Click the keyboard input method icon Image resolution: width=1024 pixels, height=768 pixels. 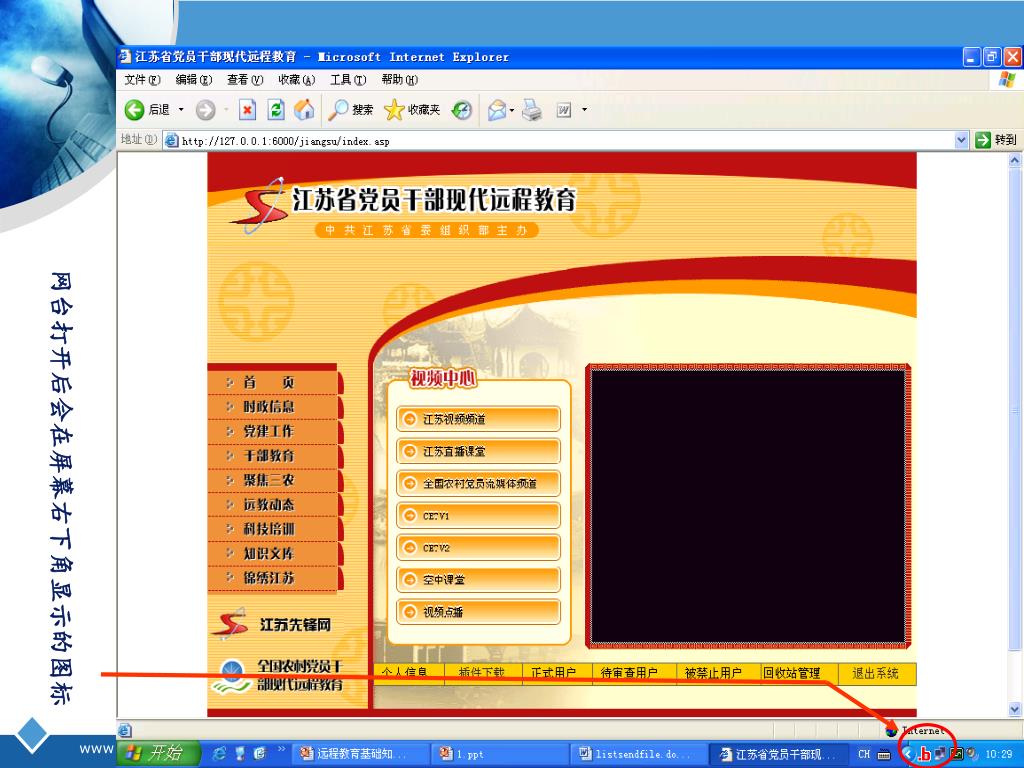point(884,754)
